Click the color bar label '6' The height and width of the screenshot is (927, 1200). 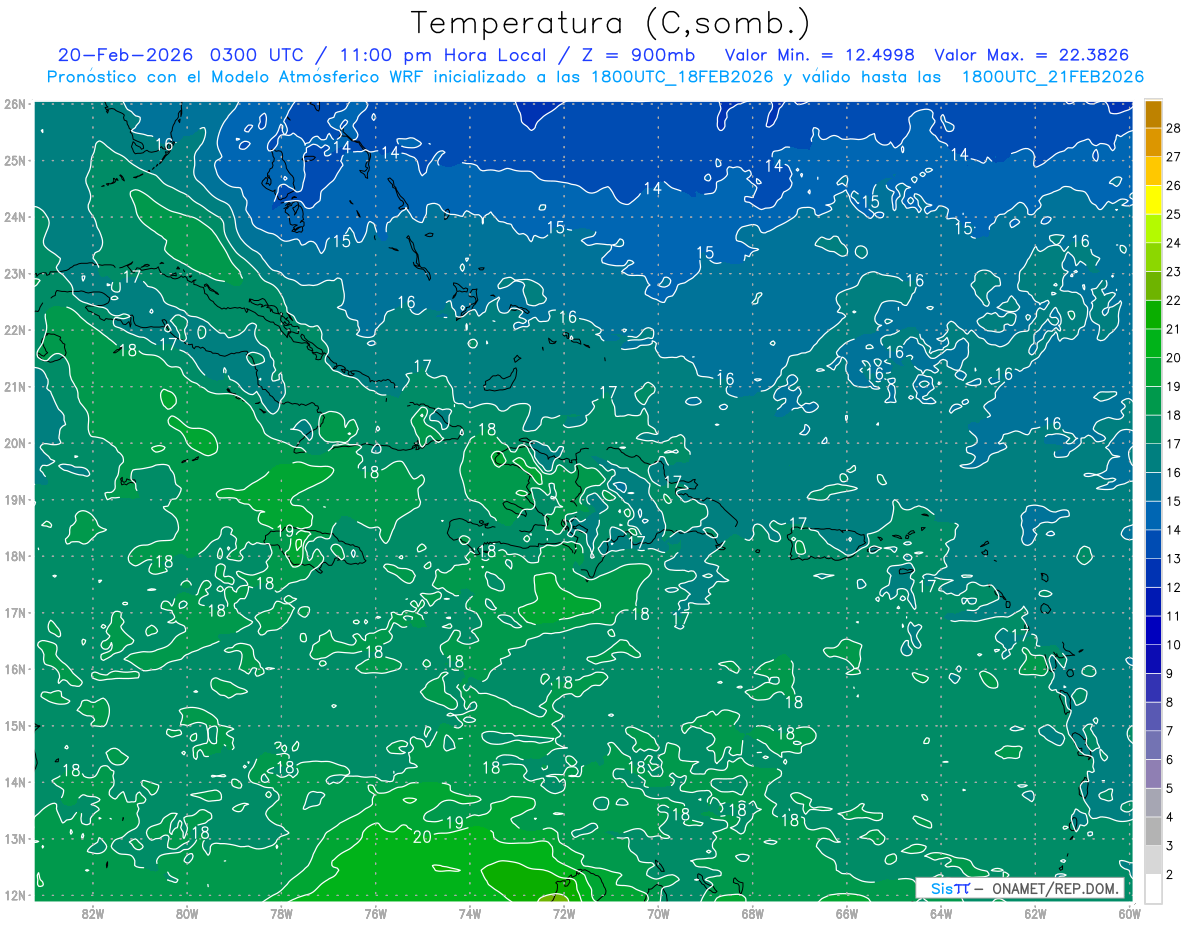[x=1170, y=760]
